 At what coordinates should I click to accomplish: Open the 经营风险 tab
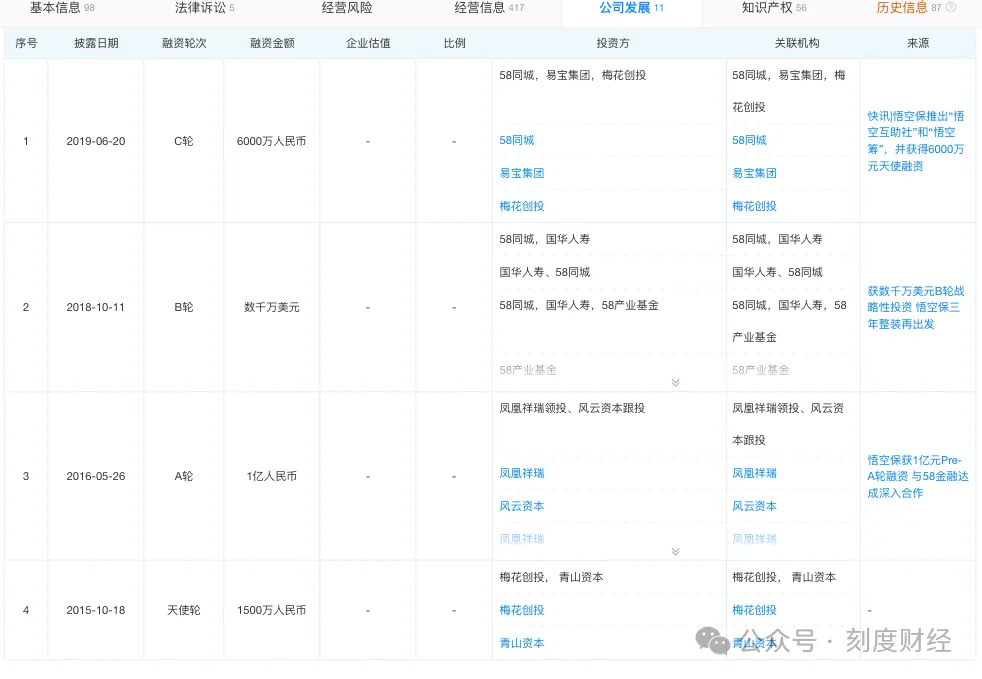pyautogui.click(x=347, y=8)
